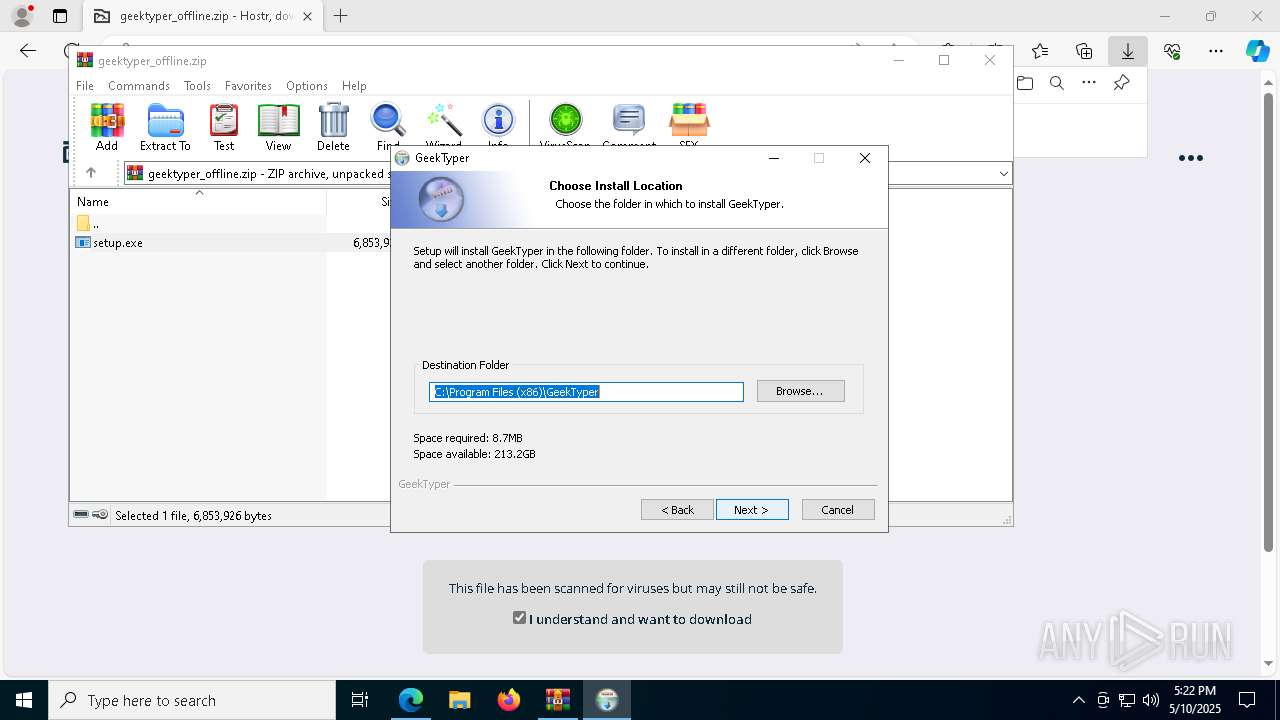Go up one folder in WinRAR
Screen dimensions: 1280x720
click(x=90, y=173)
